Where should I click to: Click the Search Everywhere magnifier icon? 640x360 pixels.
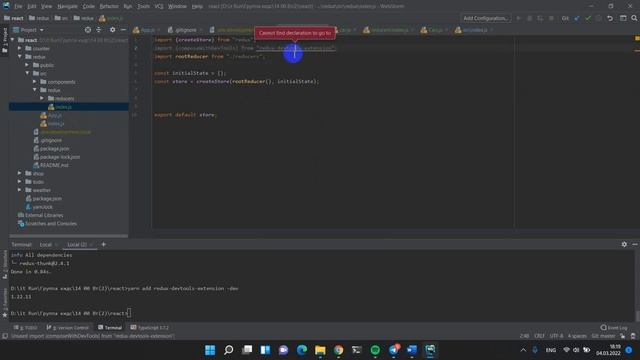634,18
